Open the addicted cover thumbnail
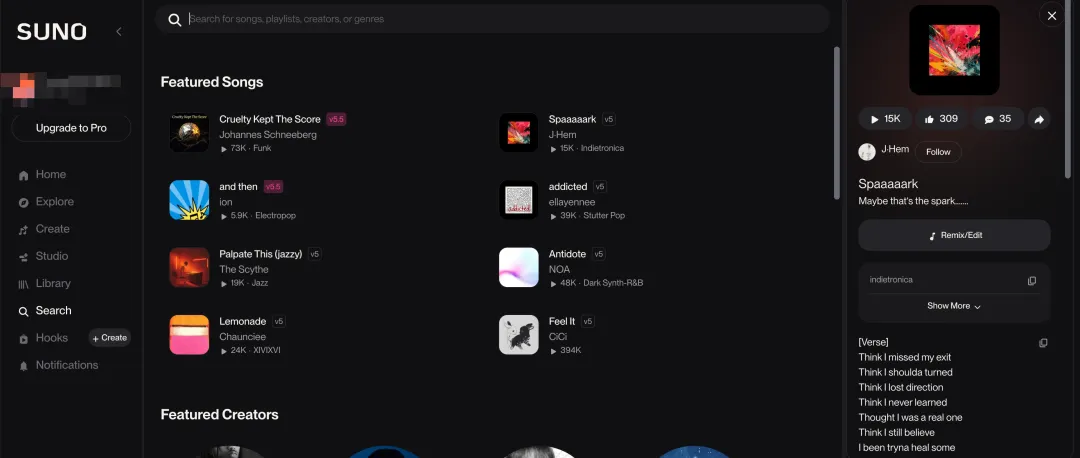Screen dimensions: 1080x458 519,200
